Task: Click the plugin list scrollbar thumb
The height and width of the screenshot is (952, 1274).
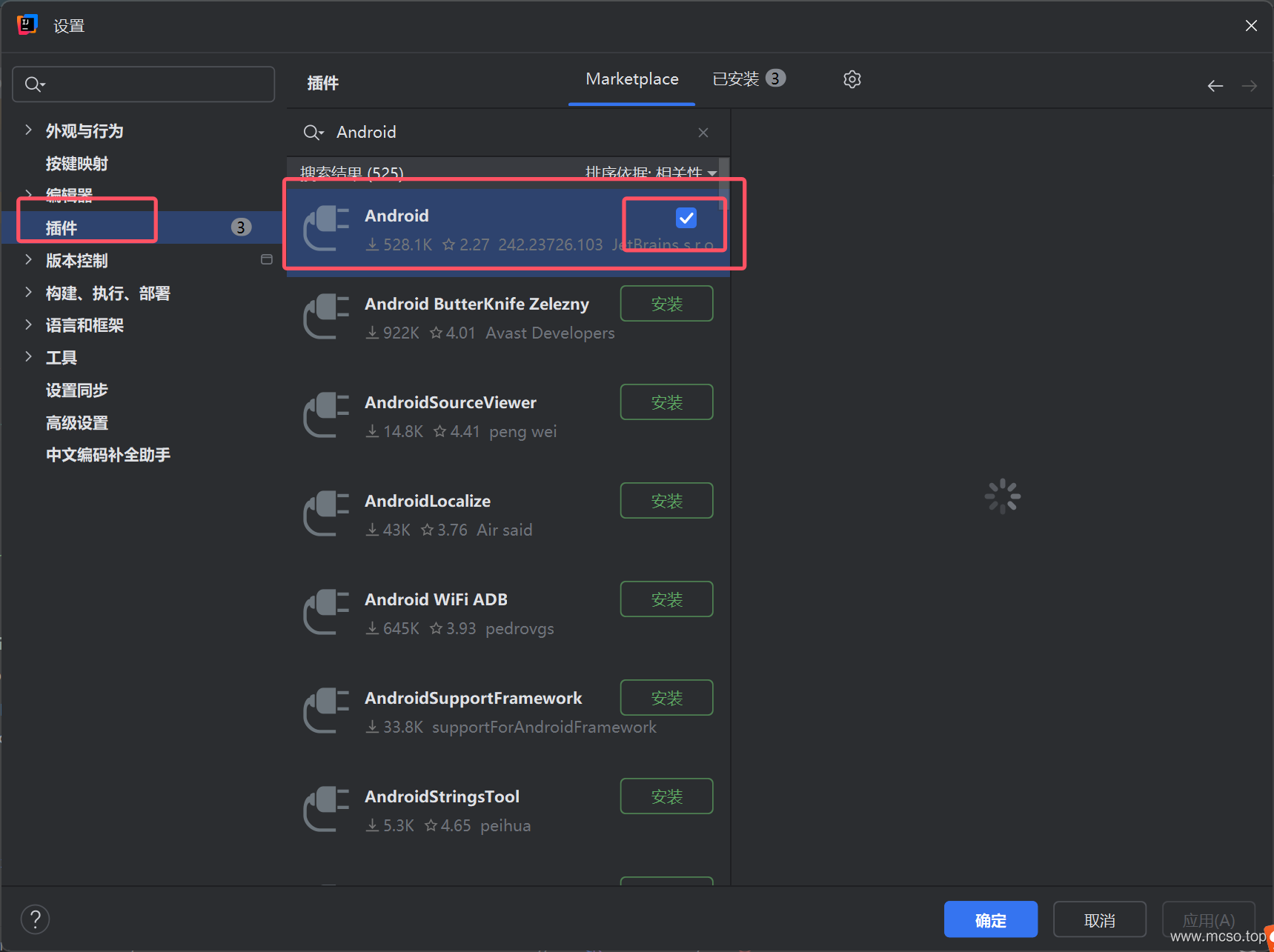Action: pyautogui.click(x=724, y=185)
